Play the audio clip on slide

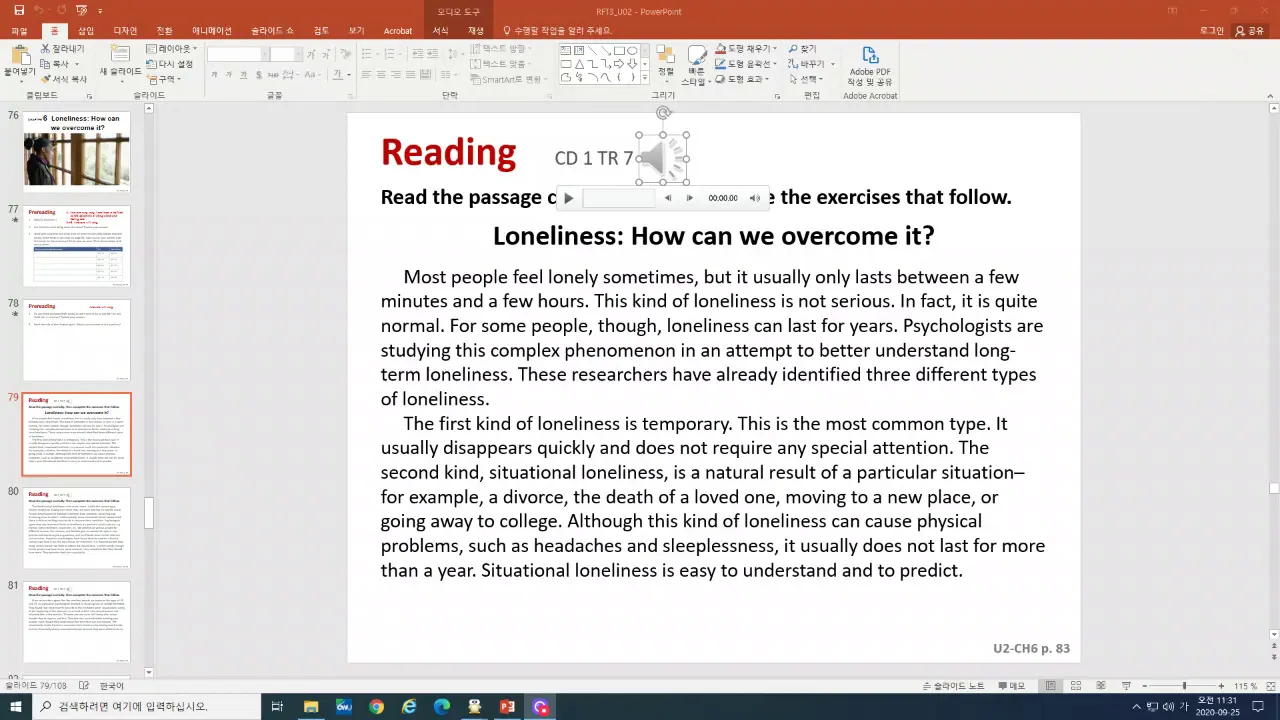[x=568, y=198]
